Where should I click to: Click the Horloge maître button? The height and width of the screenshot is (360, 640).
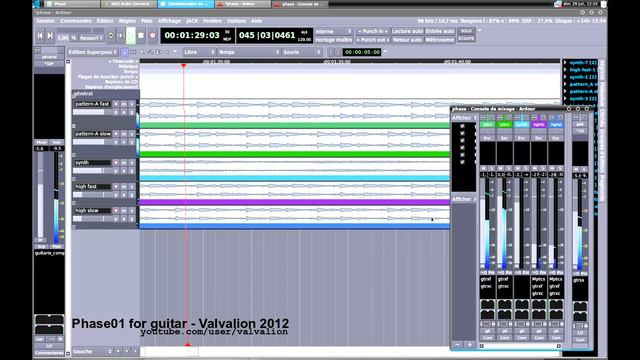[333, 40]
